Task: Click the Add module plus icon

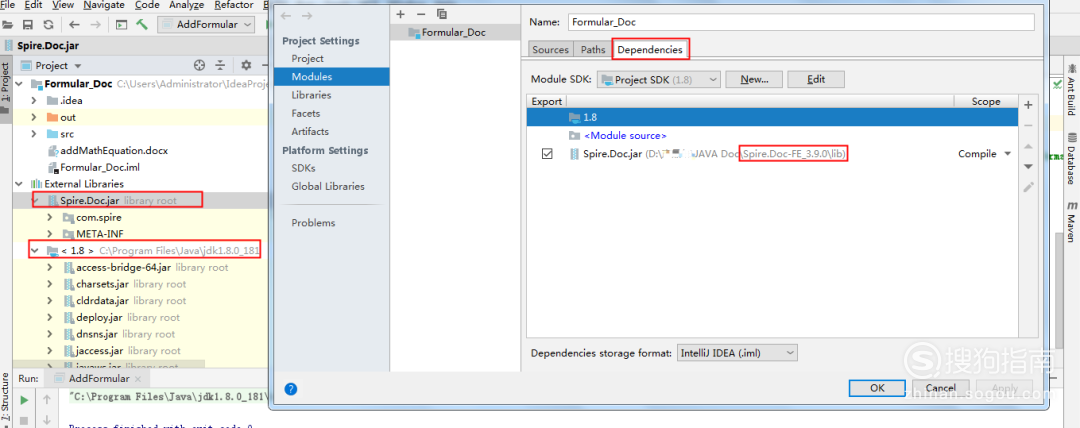Action: click(x=400, y=14)
